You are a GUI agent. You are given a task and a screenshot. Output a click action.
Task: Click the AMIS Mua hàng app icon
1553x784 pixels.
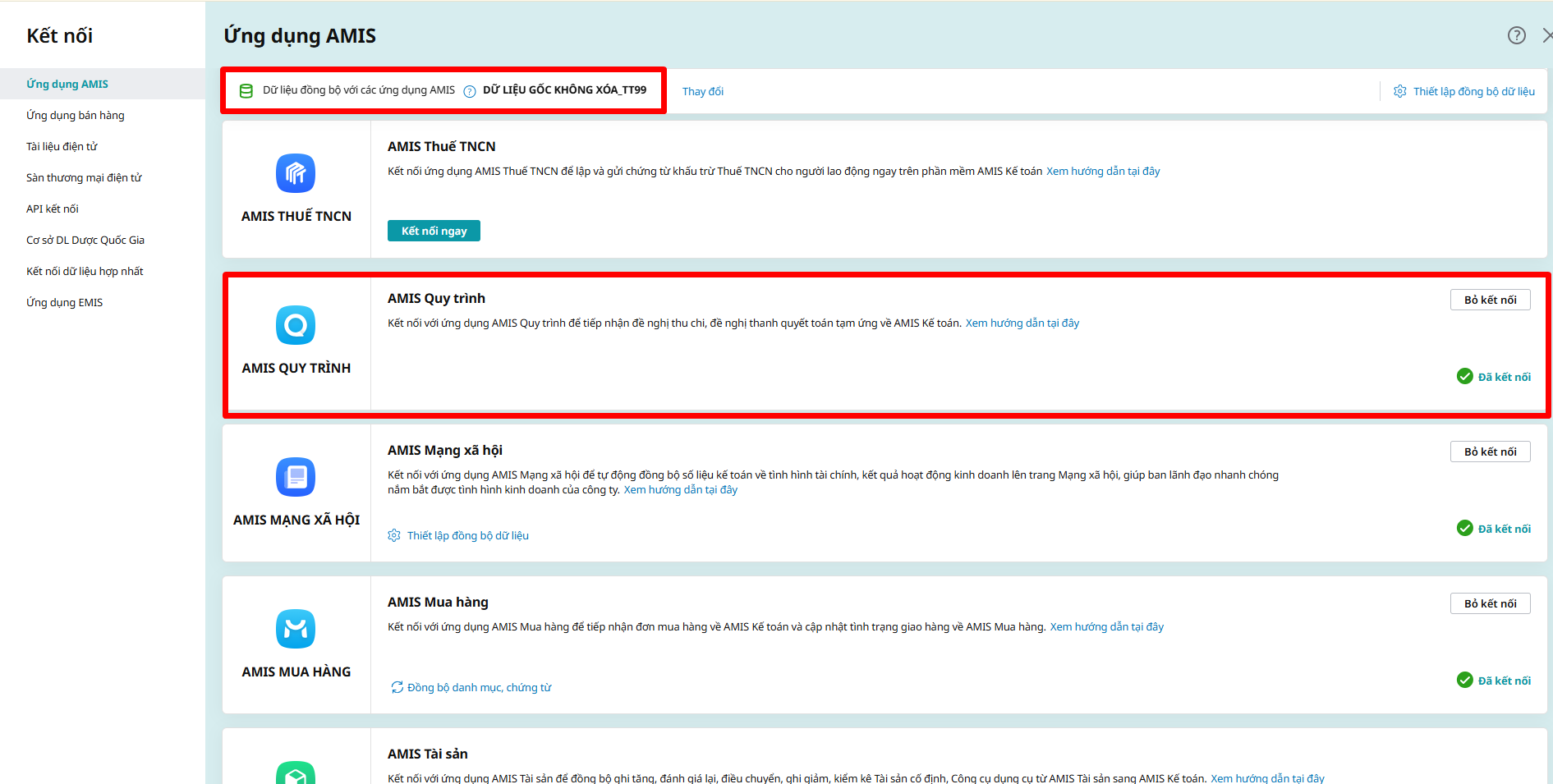point(296,629)
